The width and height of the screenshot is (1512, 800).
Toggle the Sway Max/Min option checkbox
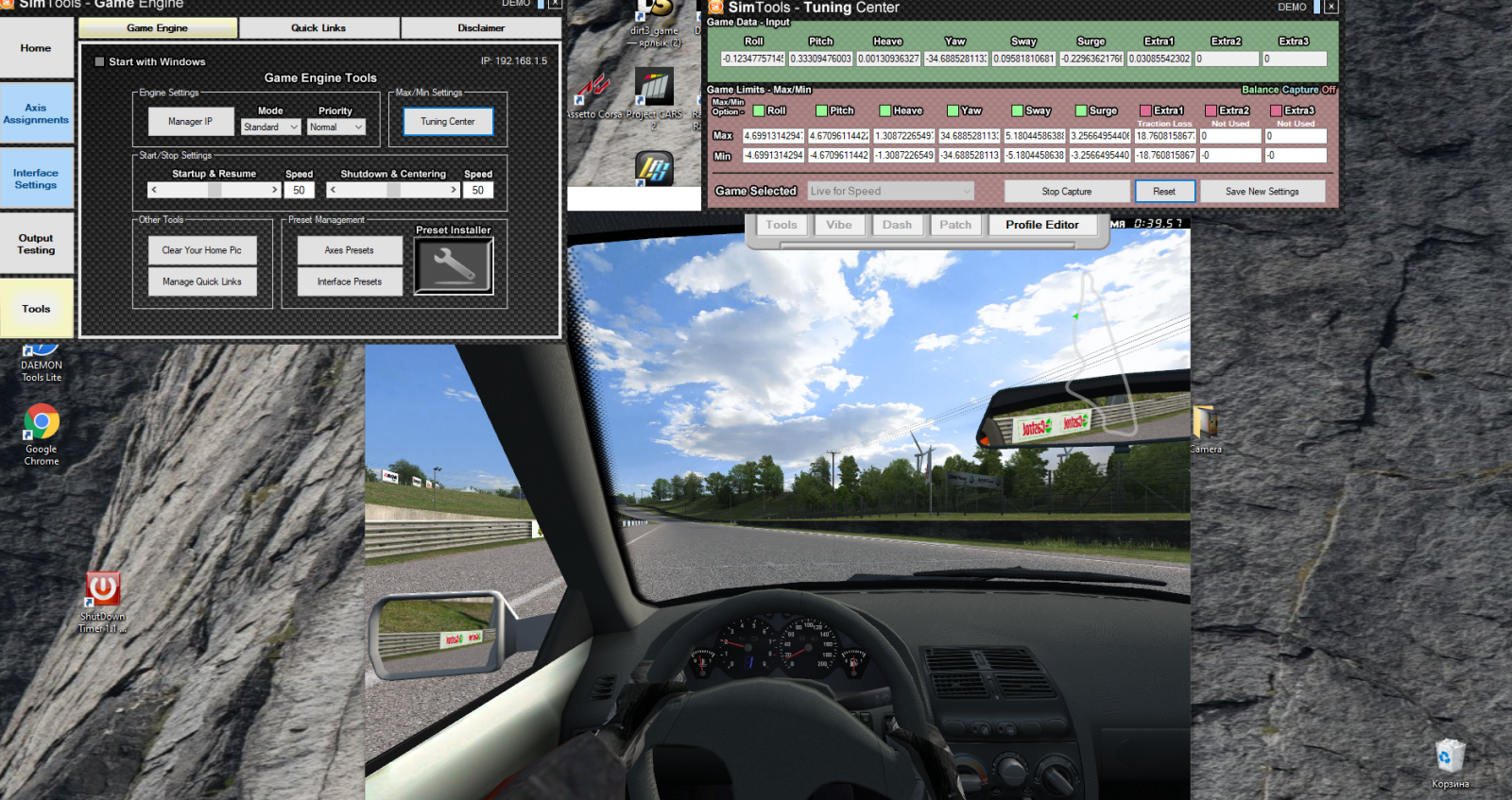[1018, 111]
